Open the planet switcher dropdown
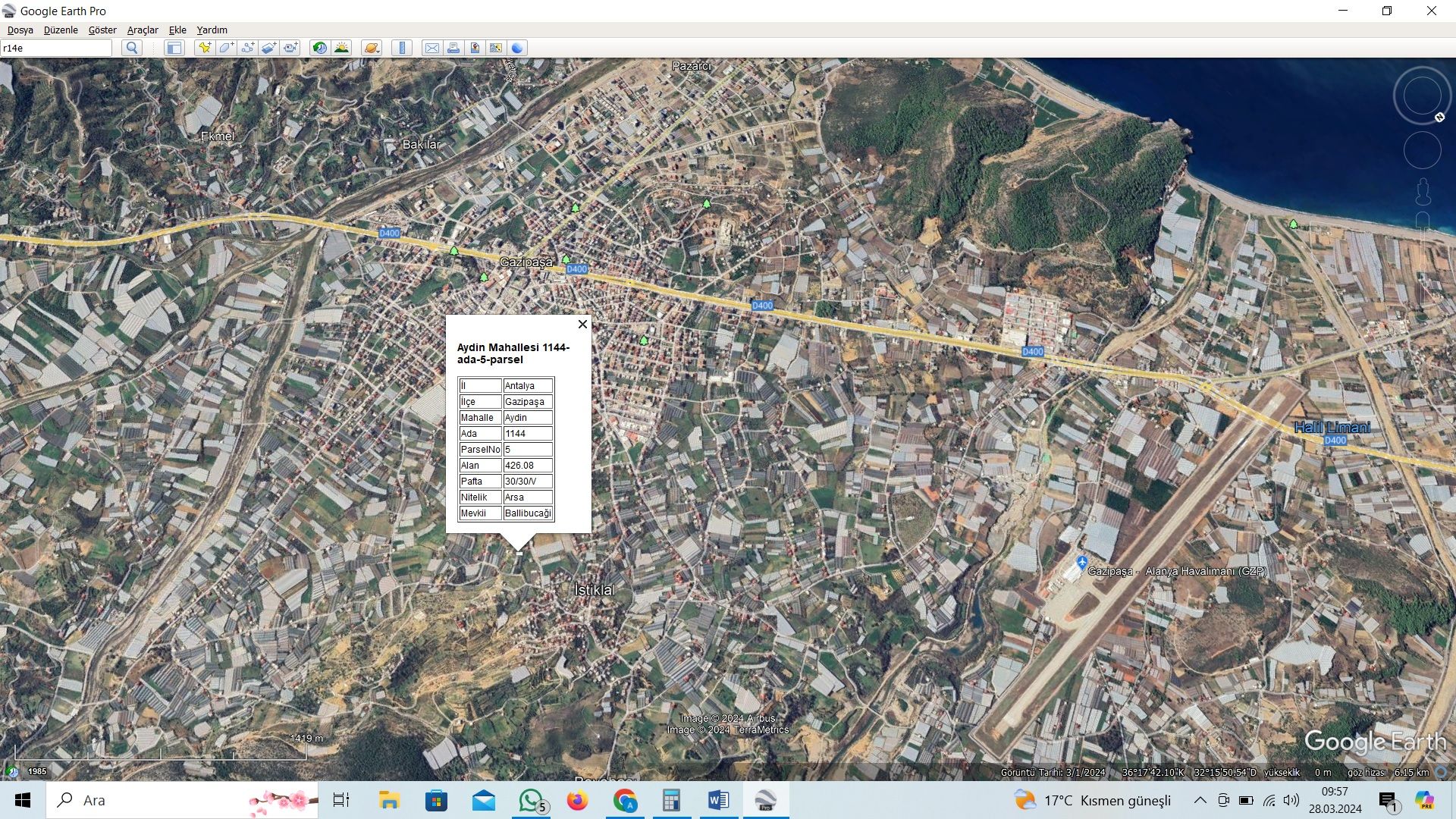1456x819 pixels. click(x=371, y=48)
